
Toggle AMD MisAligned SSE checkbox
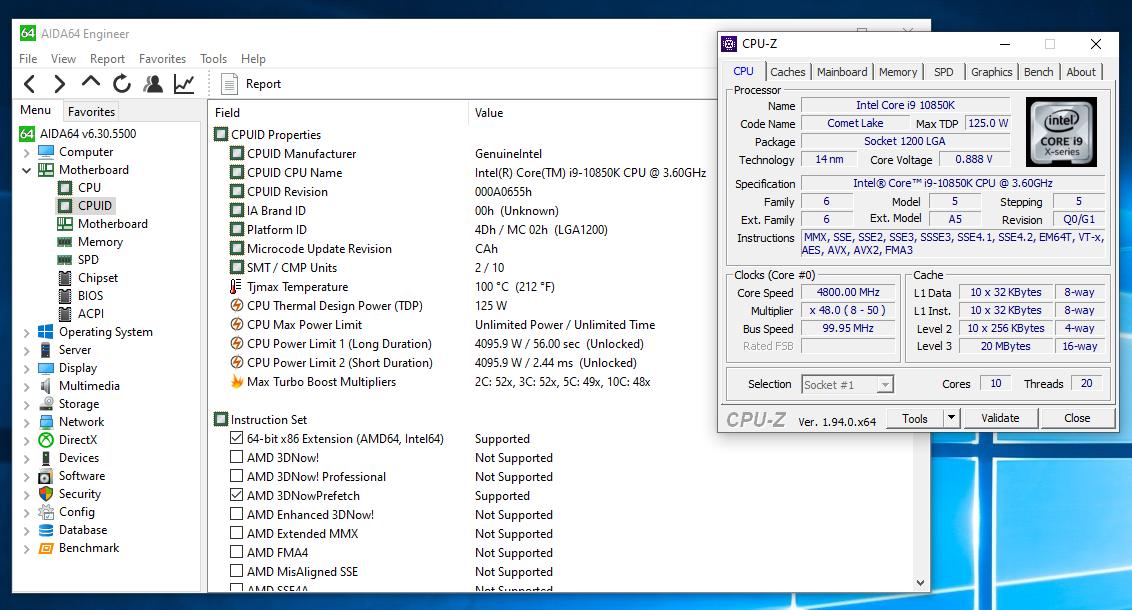(236, 570)
